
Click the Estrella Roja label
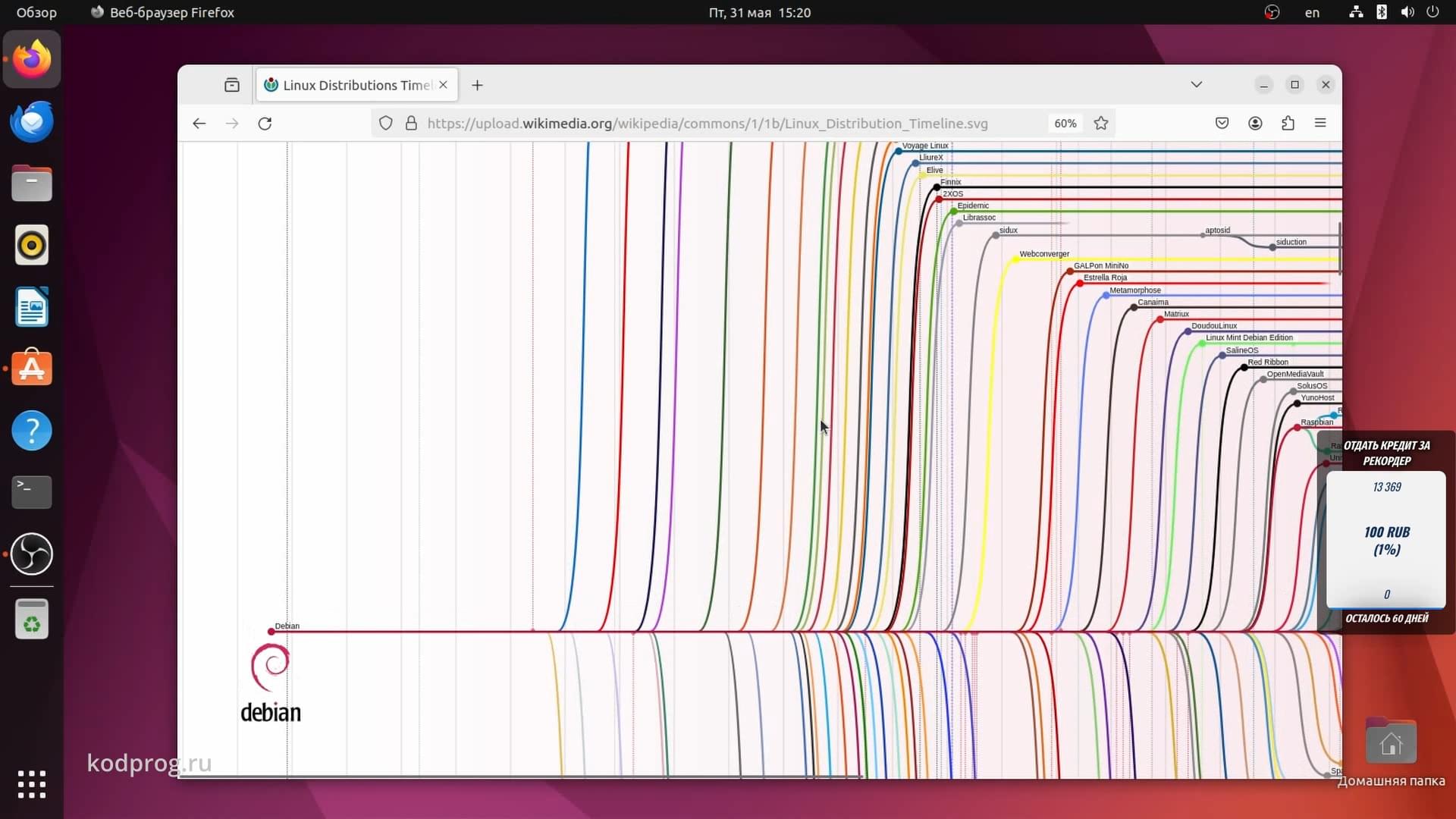point(1105,278)
